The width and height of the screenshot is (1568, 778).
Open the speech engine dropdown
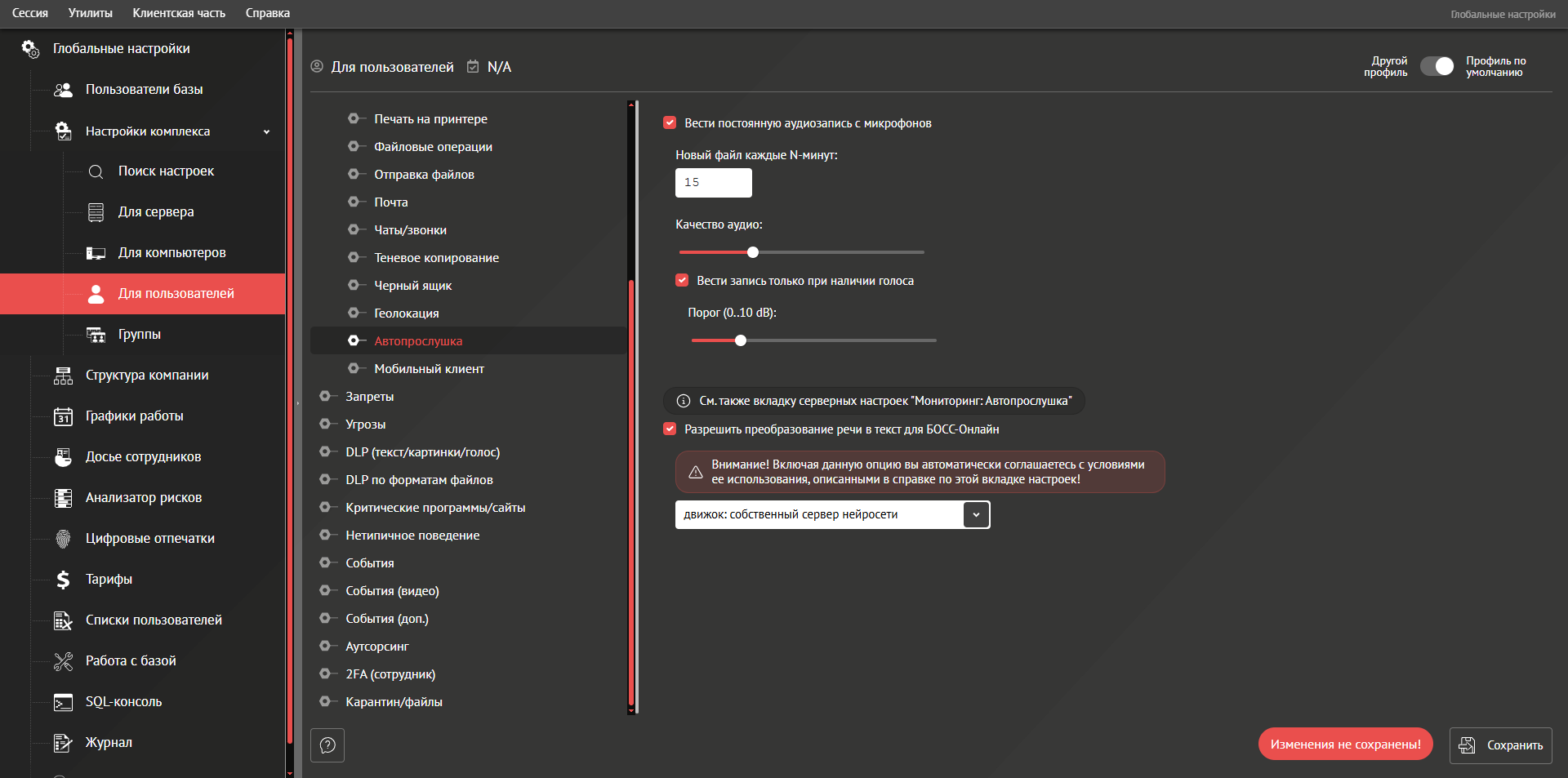[976, 515]
